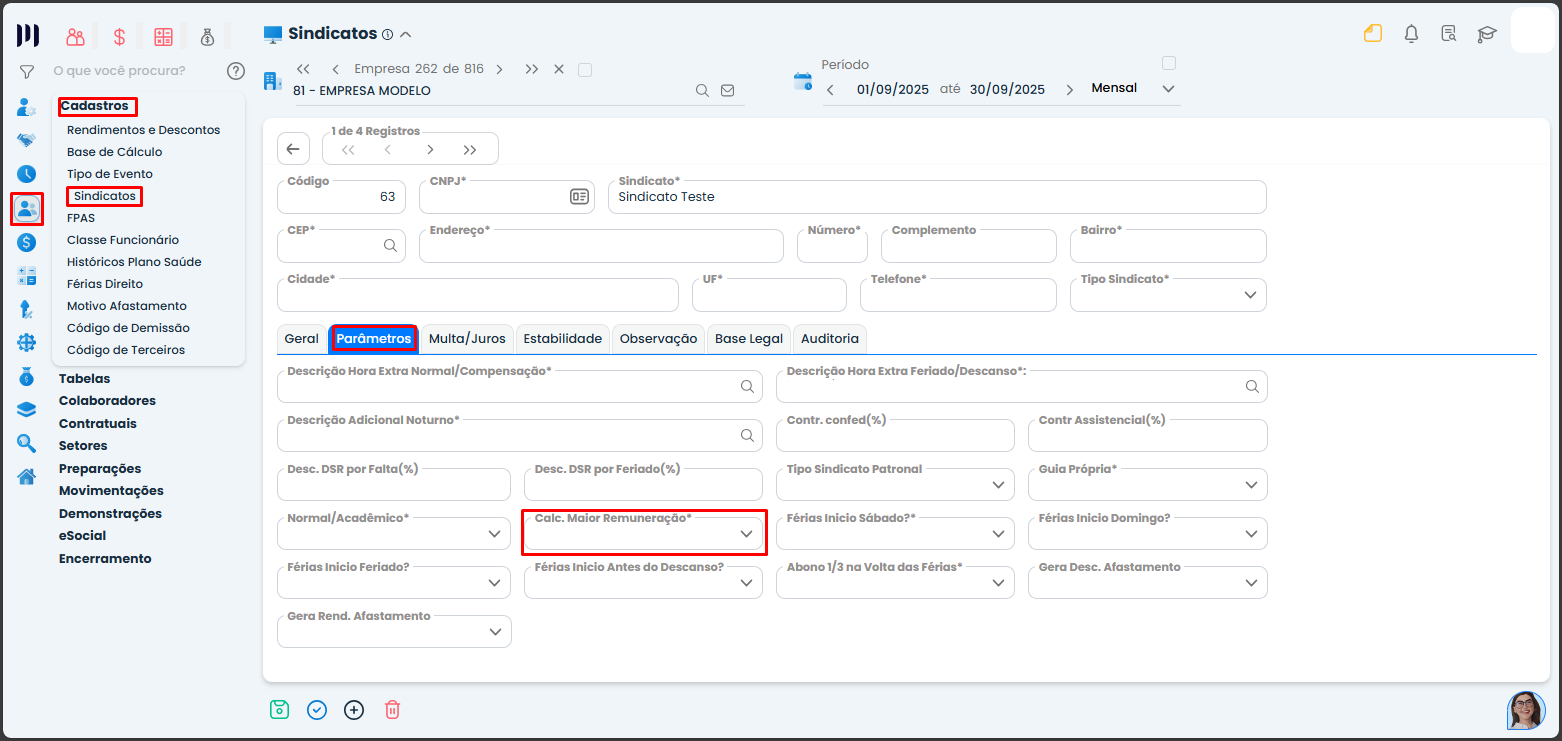Screen dimensions: 1562x741
Task: Click the yellow sticky note icon
Action: [x=1372, y=34]
